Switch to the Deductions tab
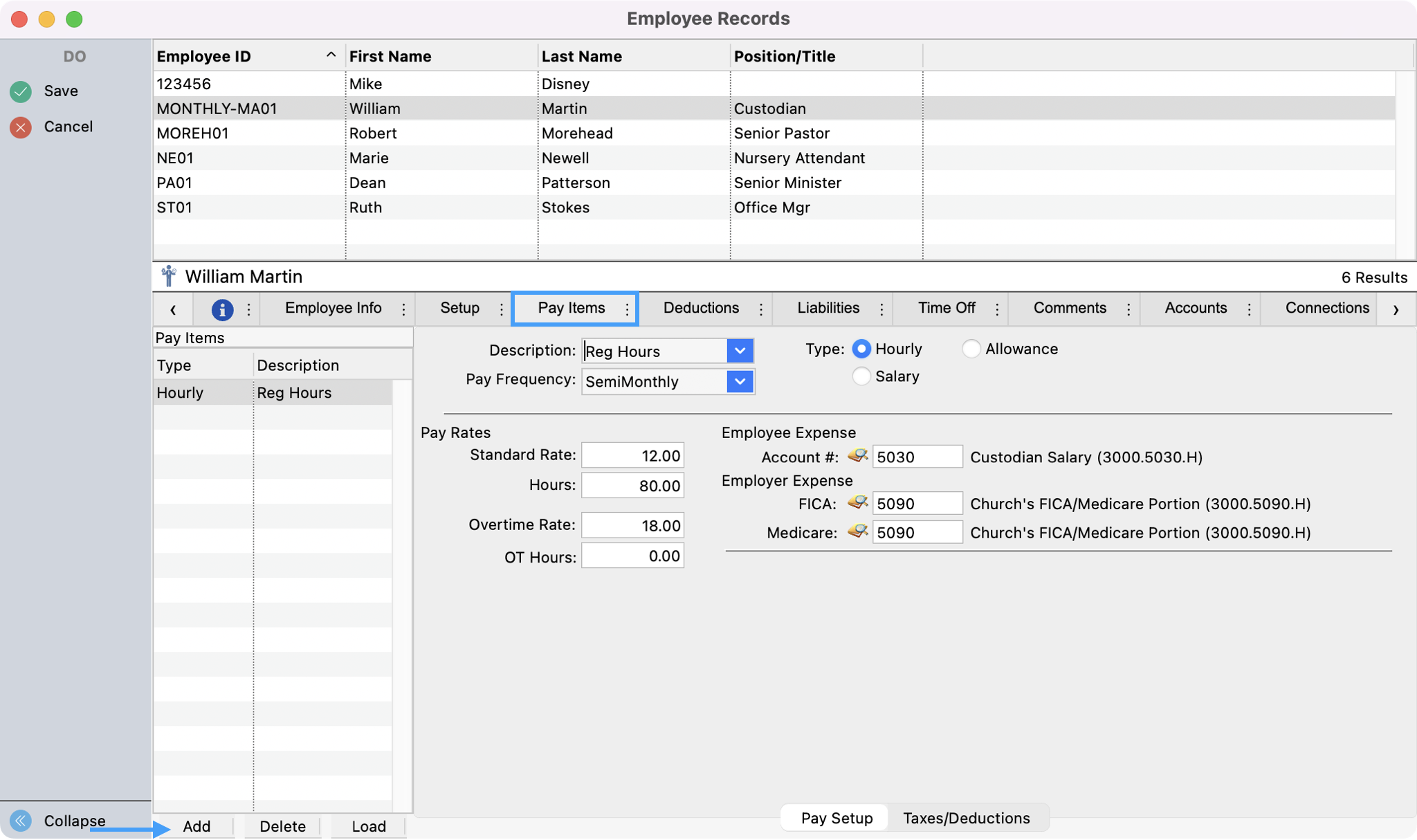1417x840 pixels. click(x=700, y=308)
